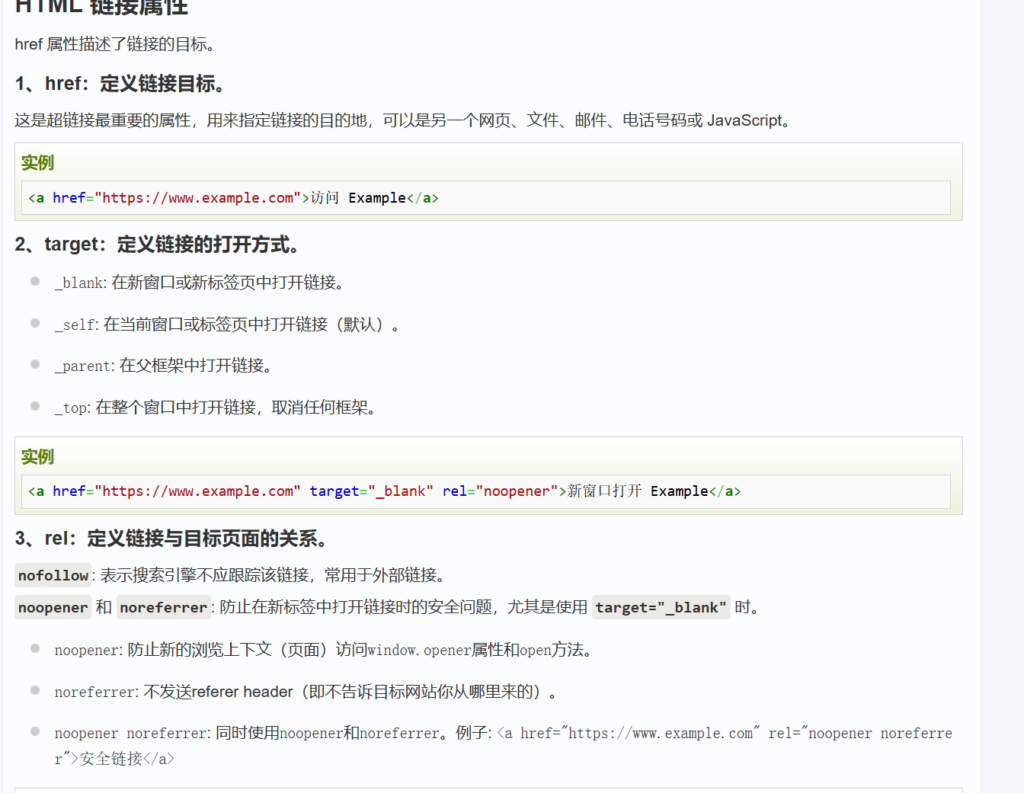Click the "HTML 链接属性" page heading
Viewport: 1024px width, 793px height.
click(101, 8)
